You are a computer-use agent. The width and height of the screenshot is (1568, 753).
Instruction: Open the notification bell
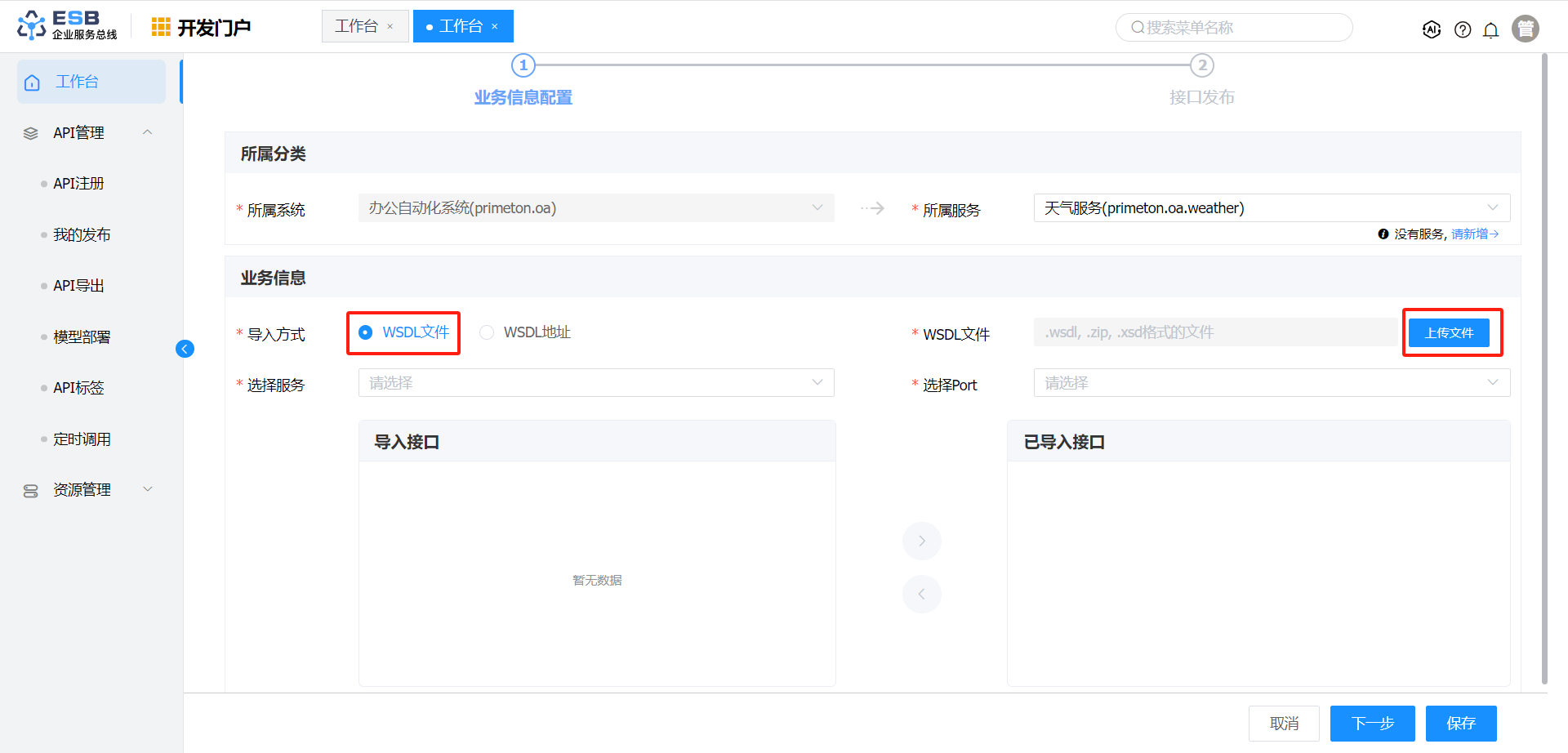click(x=1490, y=30)
